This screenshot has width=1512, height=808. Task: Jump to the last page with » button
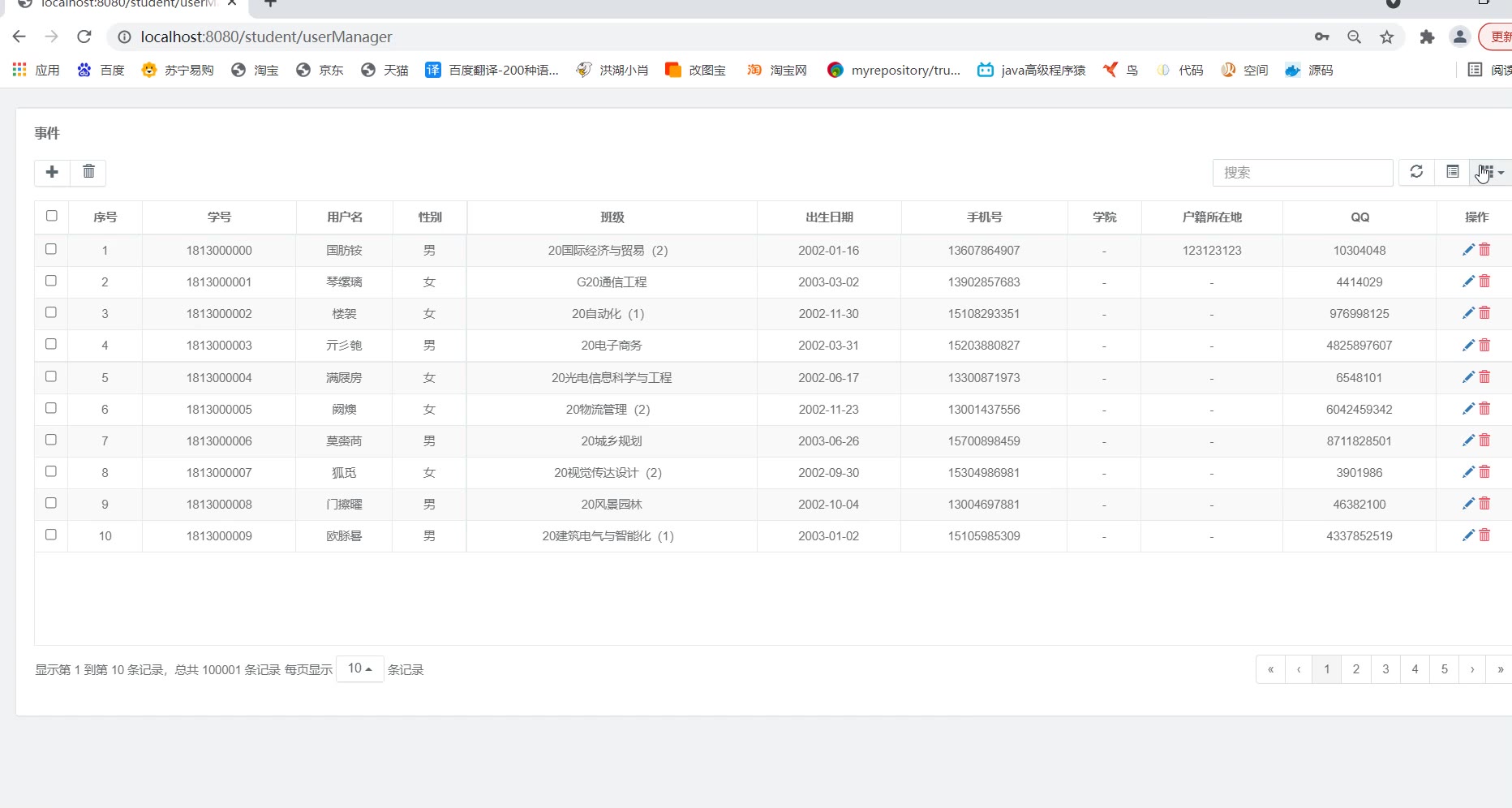(1500, 669)
